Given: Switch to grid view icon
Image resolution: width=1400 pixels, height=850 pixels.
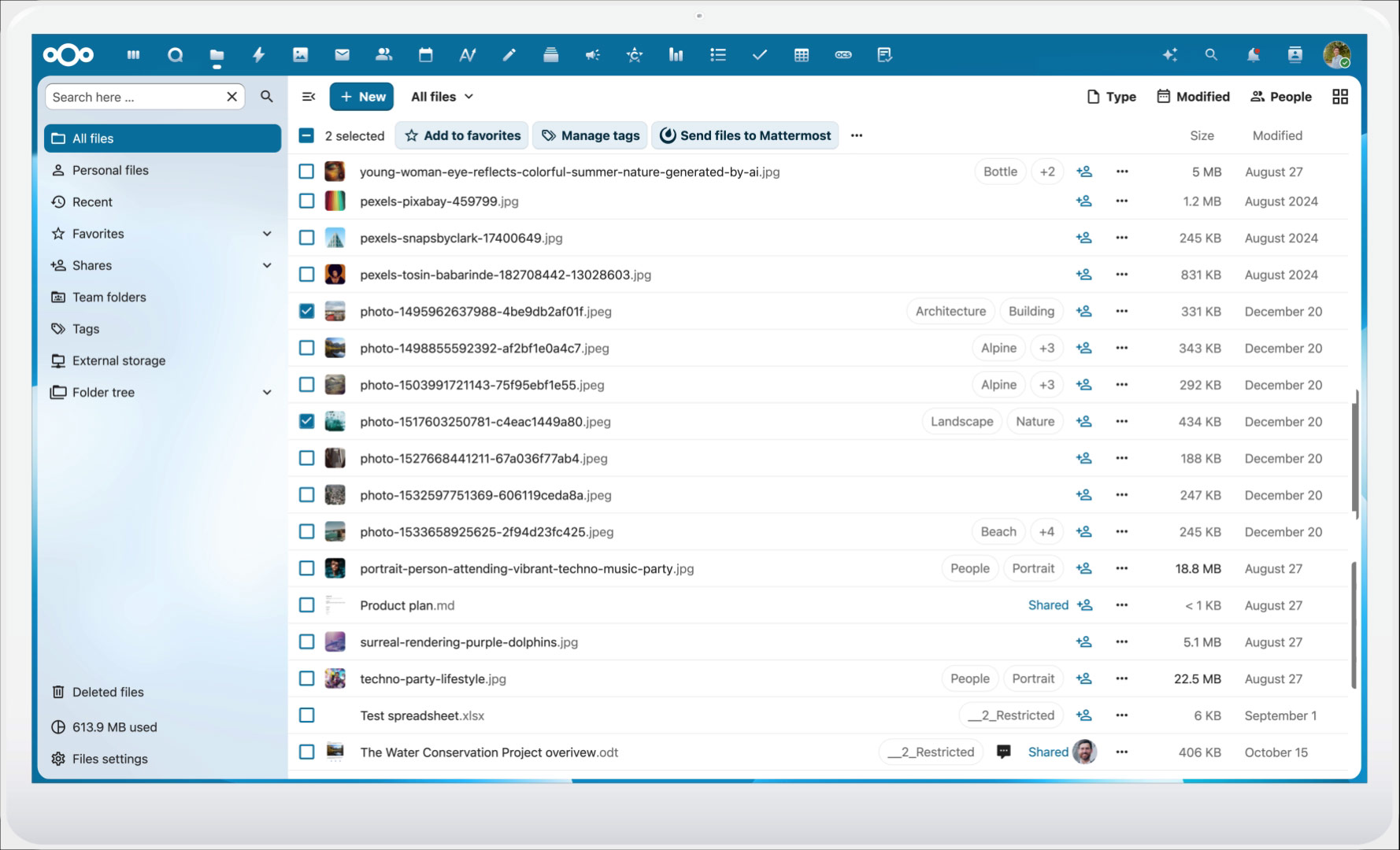Looking at the screenshot, I should (1339, 97).
